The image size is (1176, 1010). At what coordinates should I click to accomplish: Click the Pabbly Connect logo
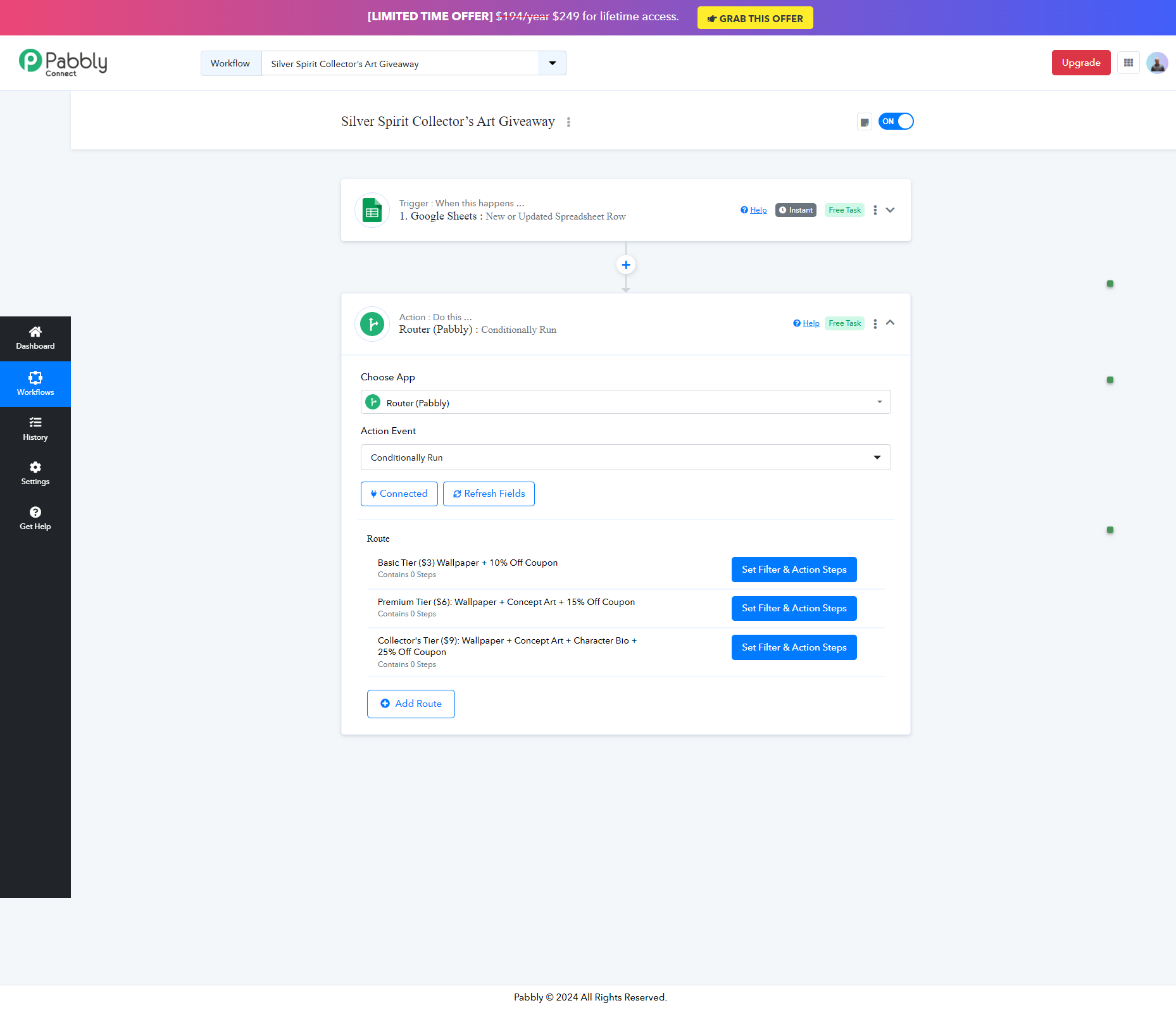(63, 63)
